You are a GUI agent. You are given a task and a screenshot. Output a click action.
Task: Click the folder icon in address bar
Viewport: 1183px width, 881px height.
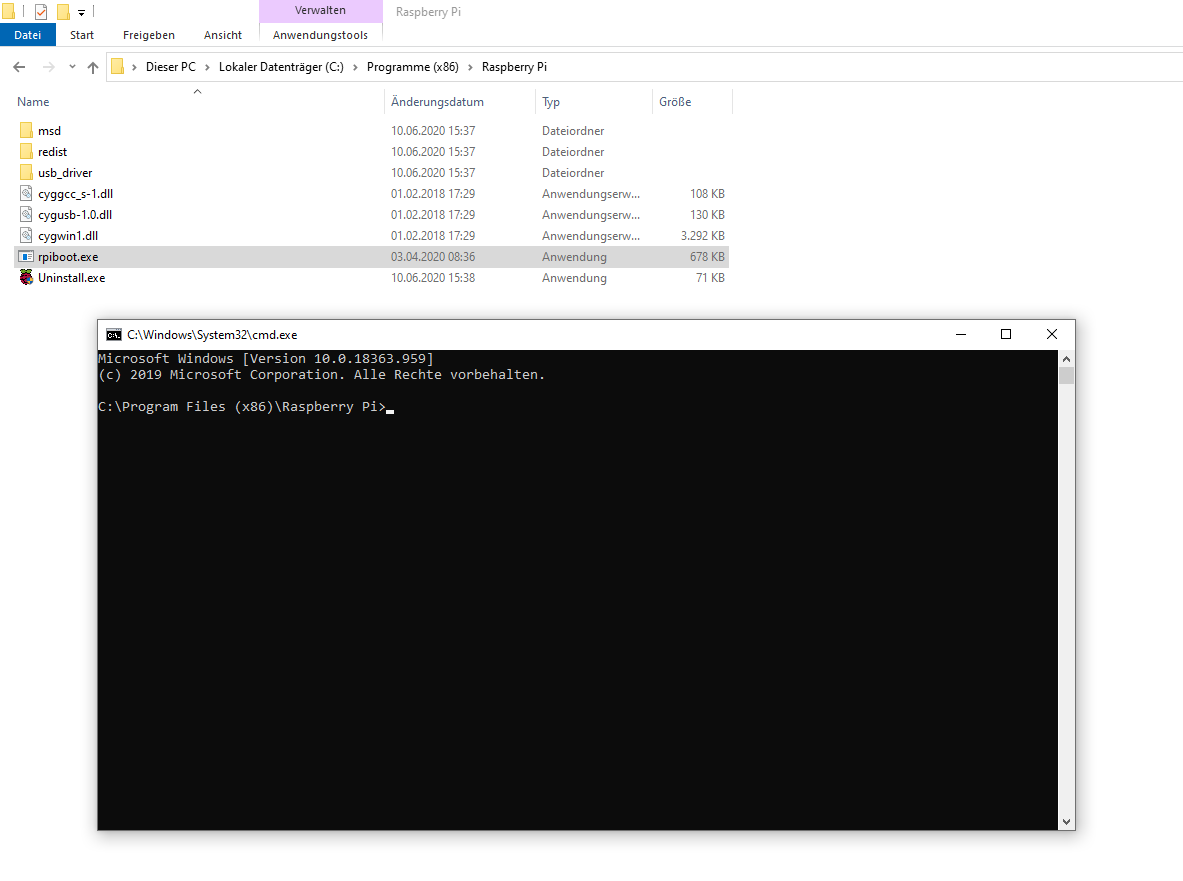pos(117,66)
